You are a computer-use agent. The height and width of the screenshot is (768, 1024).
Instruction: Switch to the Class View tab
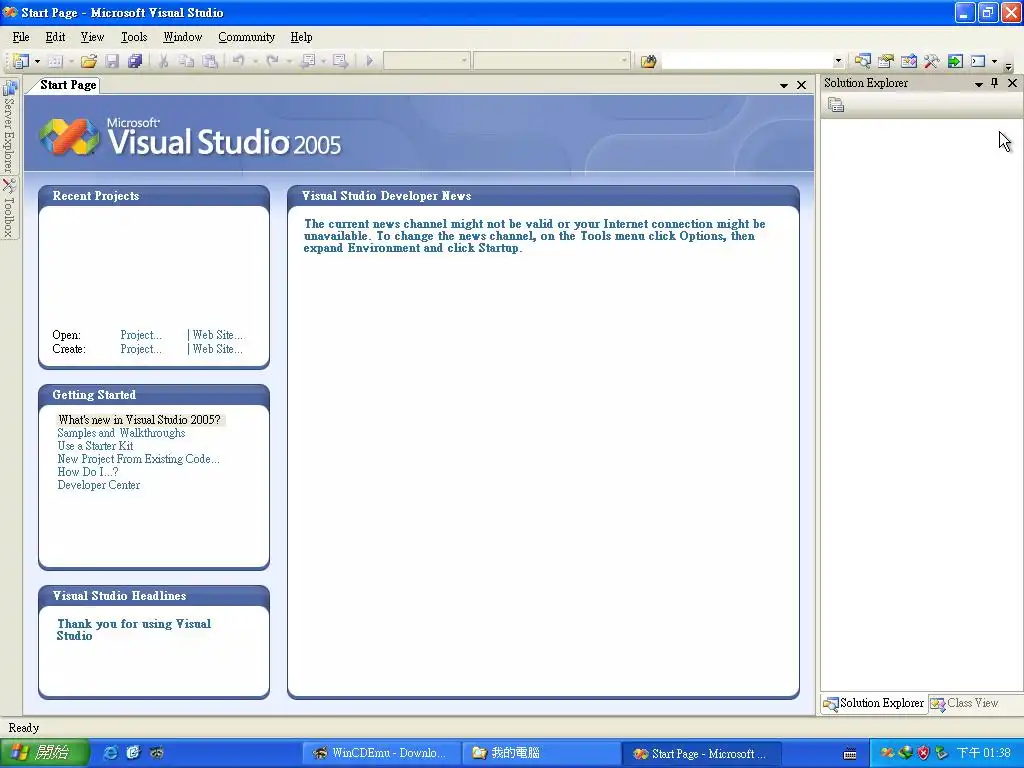pyautogui.click(x=965, y=703)
